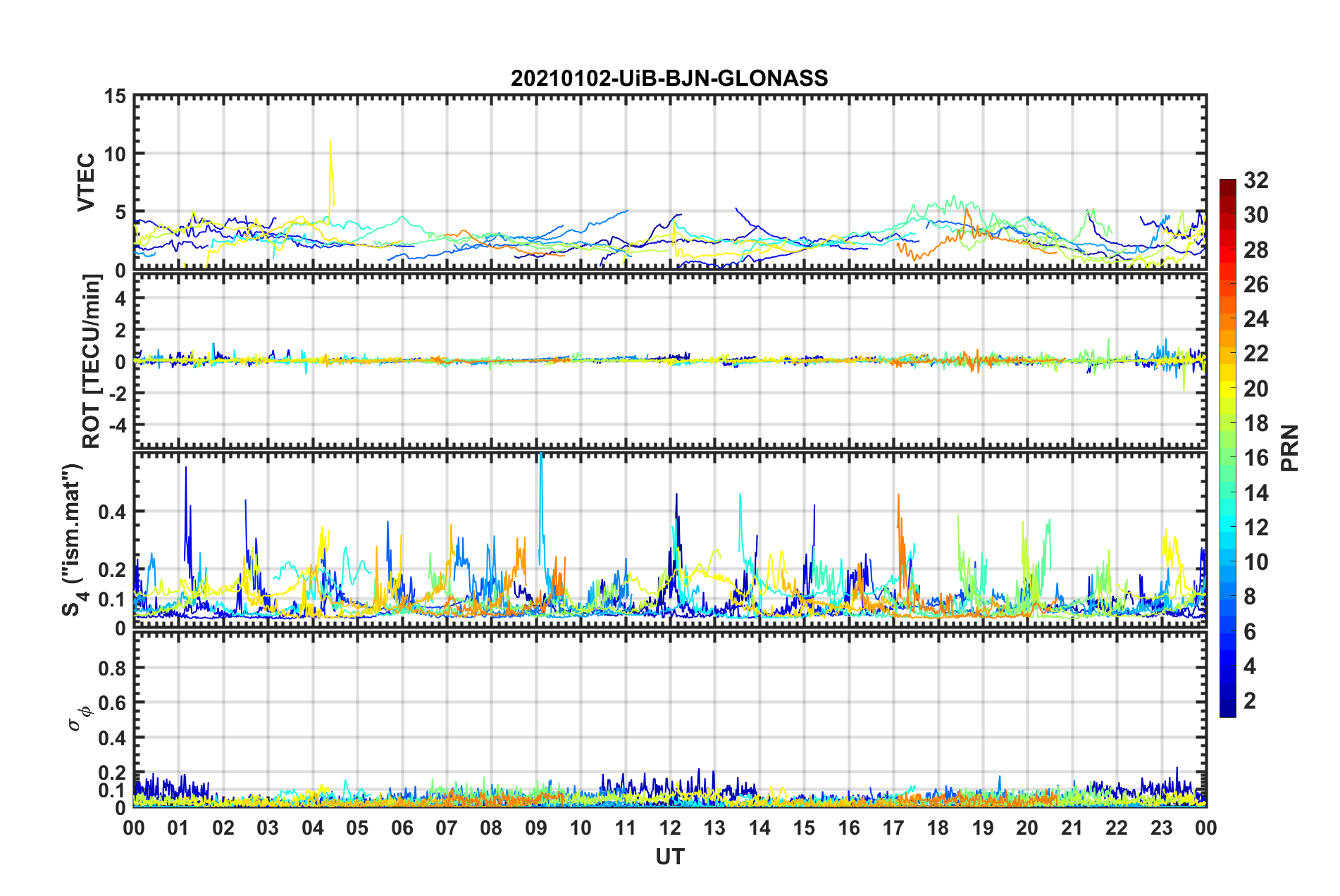Click inside the sigma-phi plot panel
The width and height of the screenshot is (1340, 896).
tap(670, 719)
